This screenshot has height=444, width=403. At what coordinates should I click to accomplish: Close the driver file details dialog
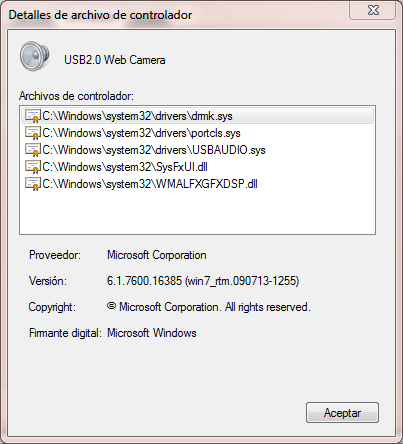pos(373,10)
